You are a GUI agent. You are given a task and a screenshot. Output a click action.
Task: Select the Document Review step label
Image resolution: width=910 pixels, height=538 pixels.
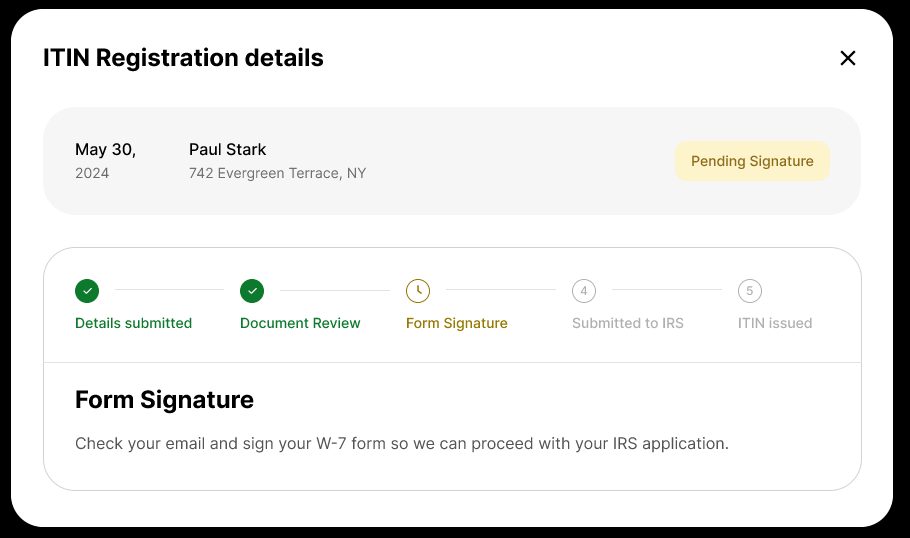click(x=300, y=323)
